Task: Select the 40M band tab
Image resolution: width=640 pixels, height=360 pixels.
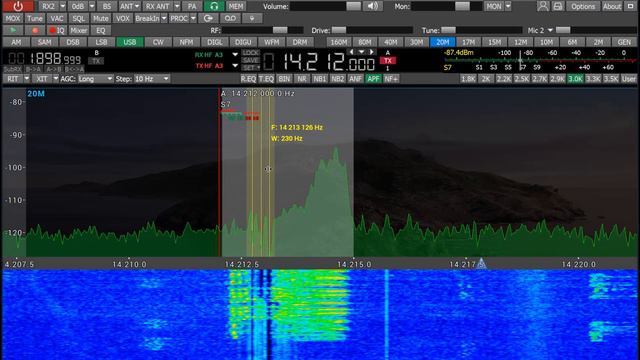Action: click(391, 42)
